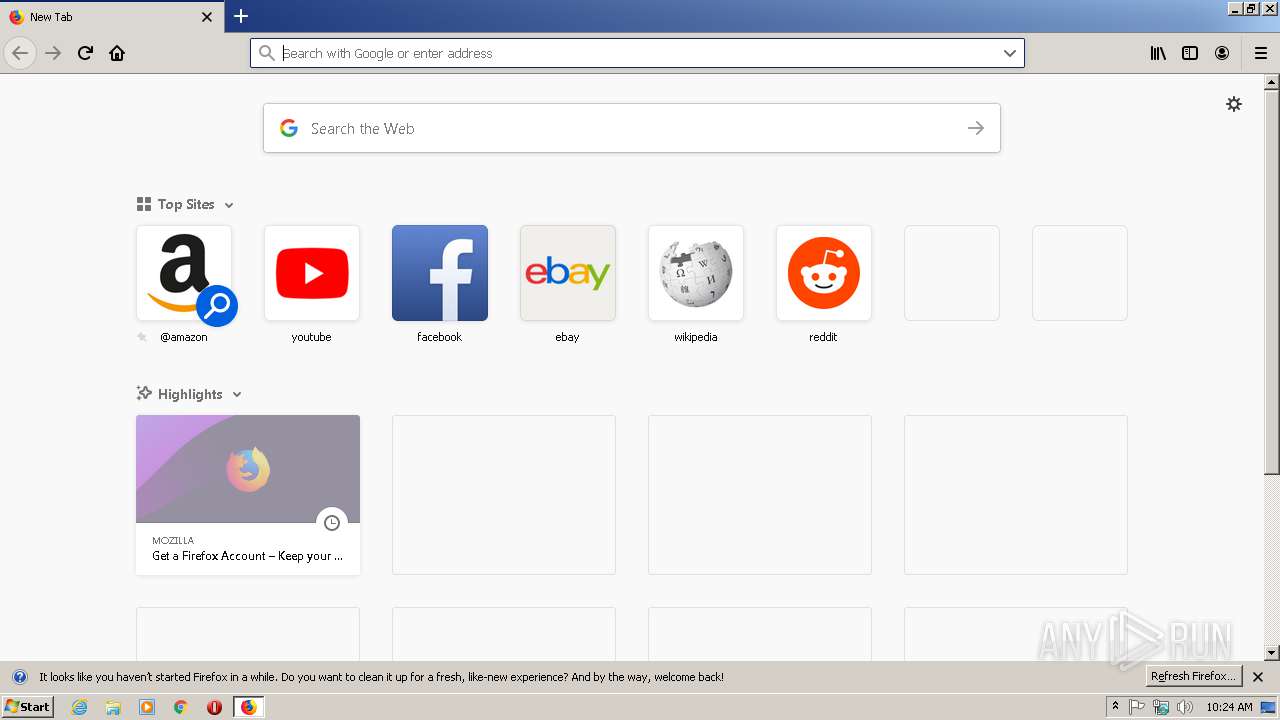
Task: Collapse the Top Sites section chevron
Action: click(x=229, y=205)
